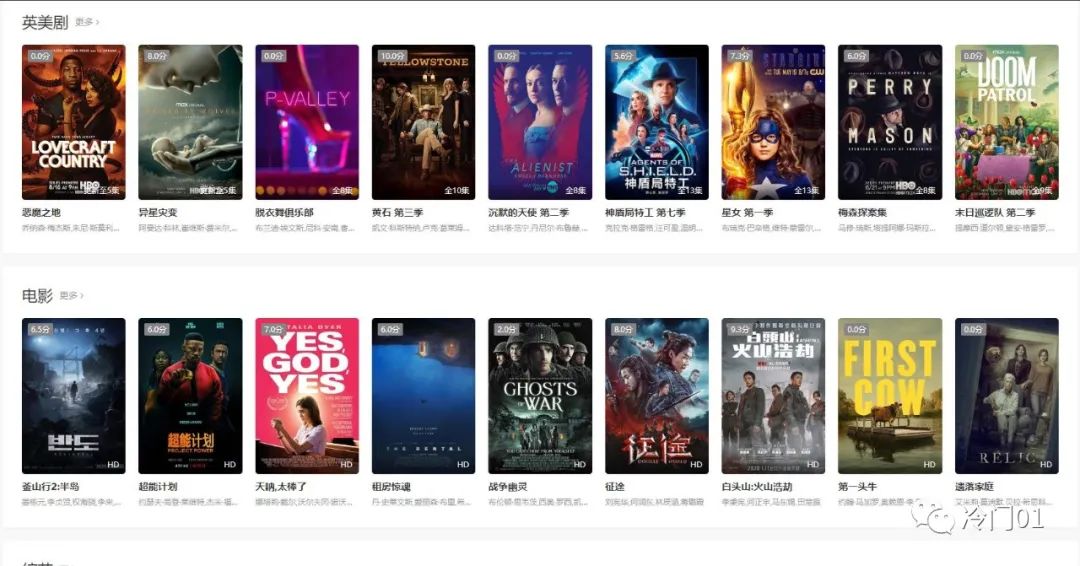Click the 白头山:火山浩劫 title link
Screen dimensions: 1080x566
click(x=757, y=487)
